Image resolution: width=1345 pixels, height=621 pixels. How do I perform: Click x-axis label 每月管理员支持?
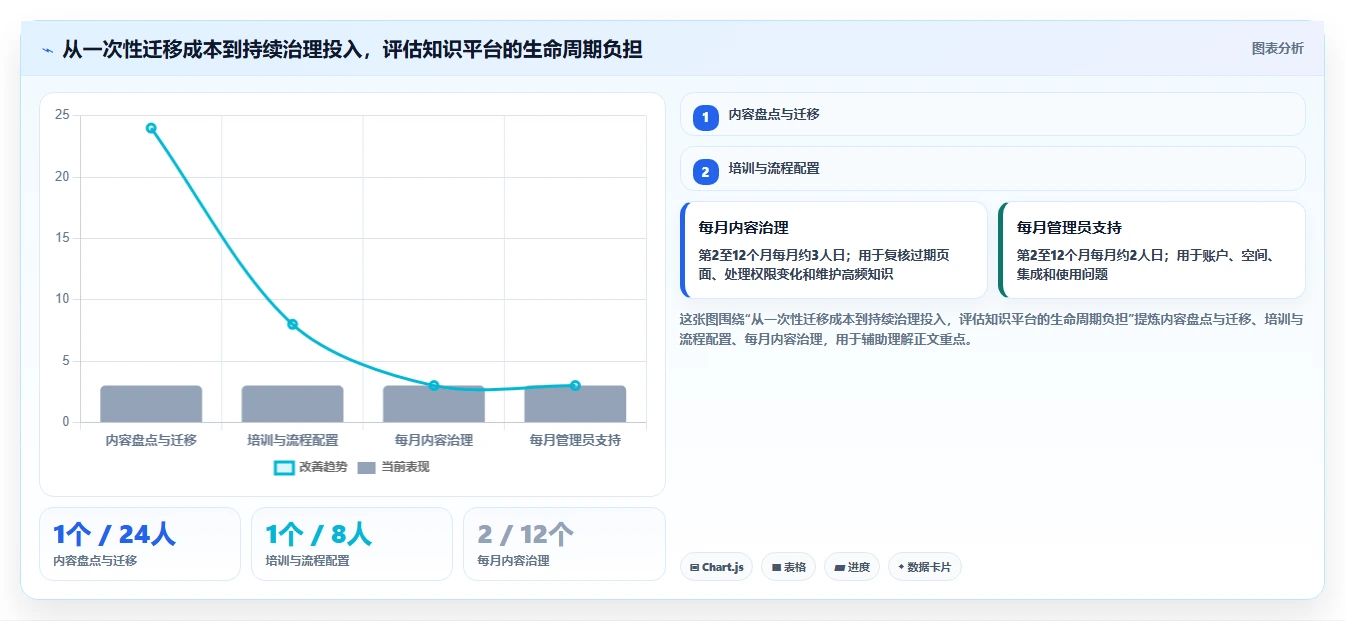pyautogui.click(x=575, y=440)
